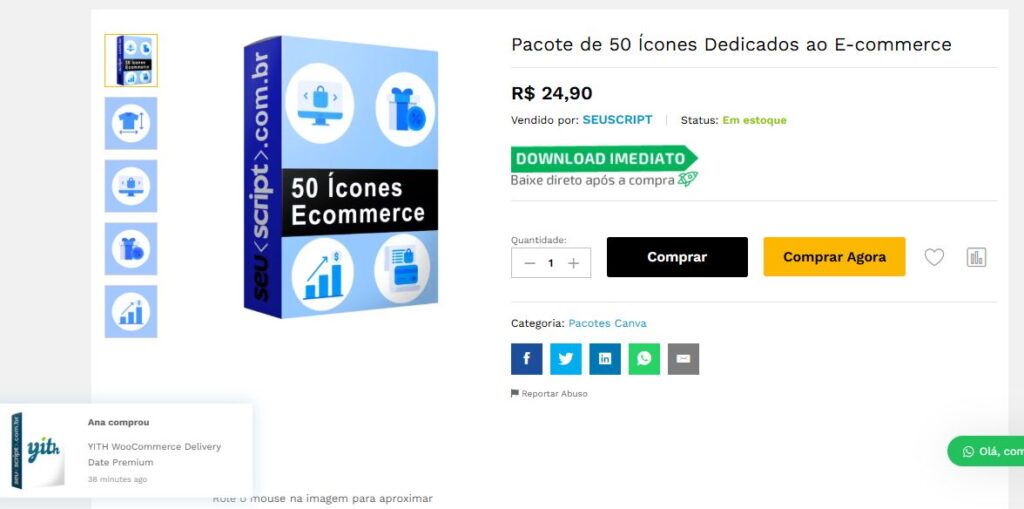Increase quantity with plus button

(x=573, y=263)
